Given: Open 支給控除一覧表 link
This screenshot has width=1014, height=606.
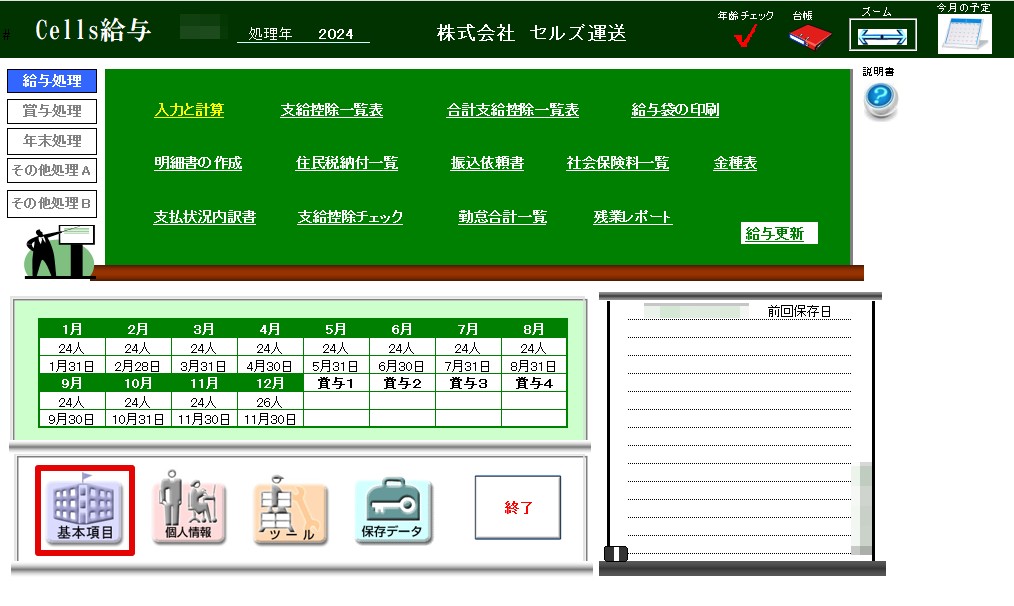Looking at the screenshot, I should tap(332, 110).
